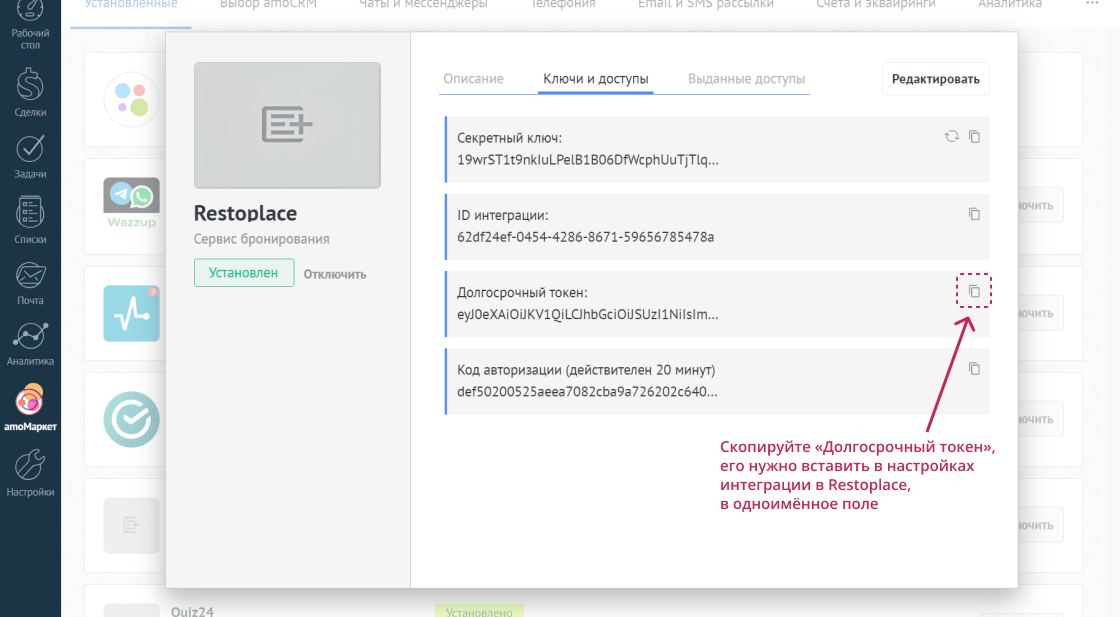Copy the Секретный ключ
This screenshot has width=1120, height=617.
pyautogui.click(x=975, y=137)
